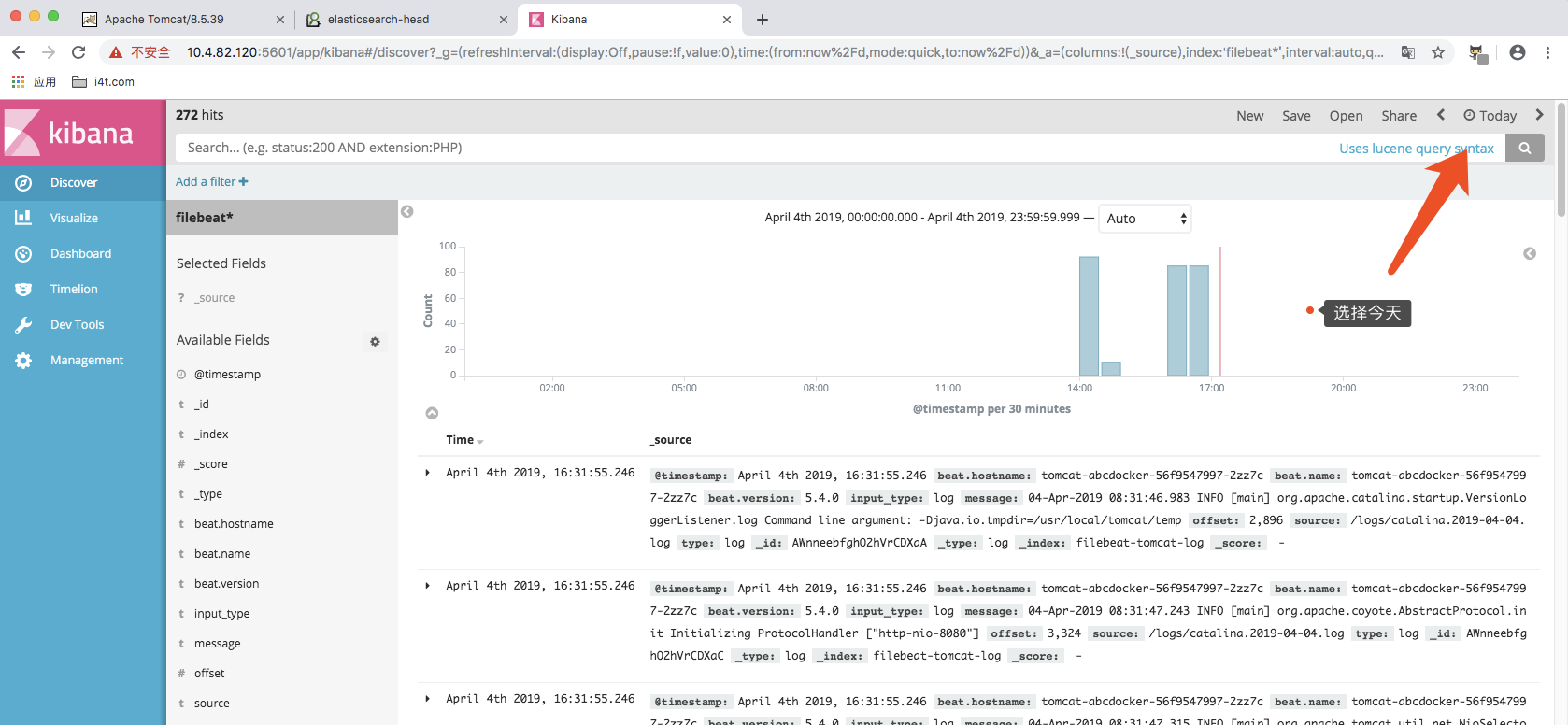Open the Dashboard section
Image resolution: width=1568 pixels, height=725 pixels.
82,254
